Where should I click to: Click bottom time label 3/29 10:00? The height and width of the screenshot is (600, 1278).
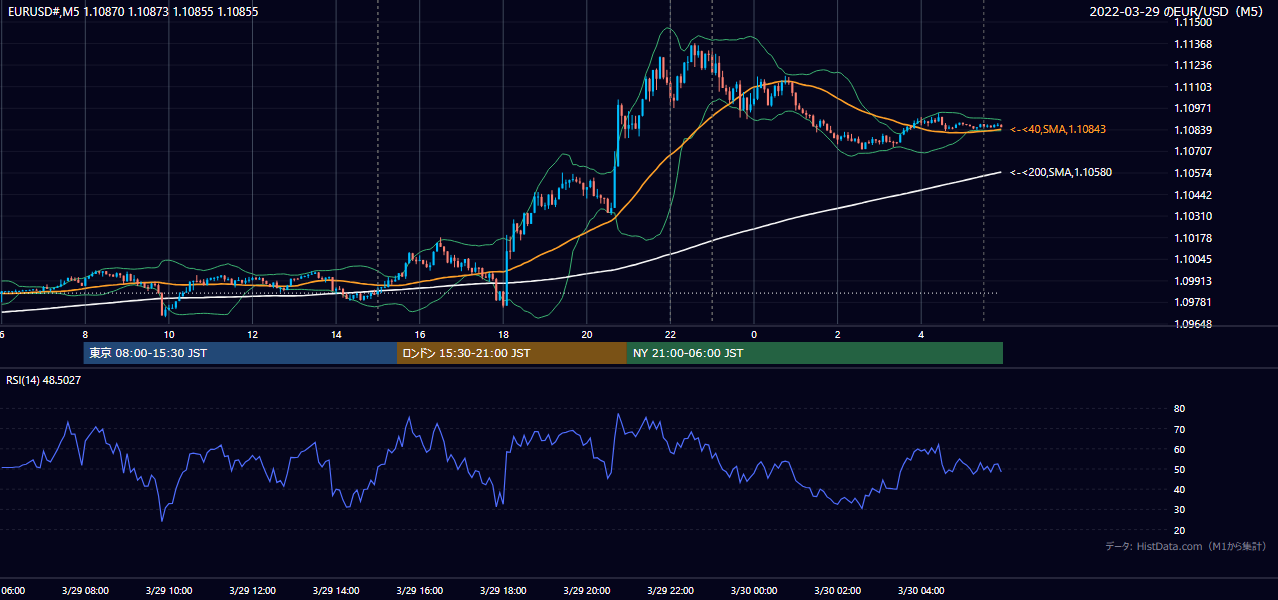click(168, 590)
